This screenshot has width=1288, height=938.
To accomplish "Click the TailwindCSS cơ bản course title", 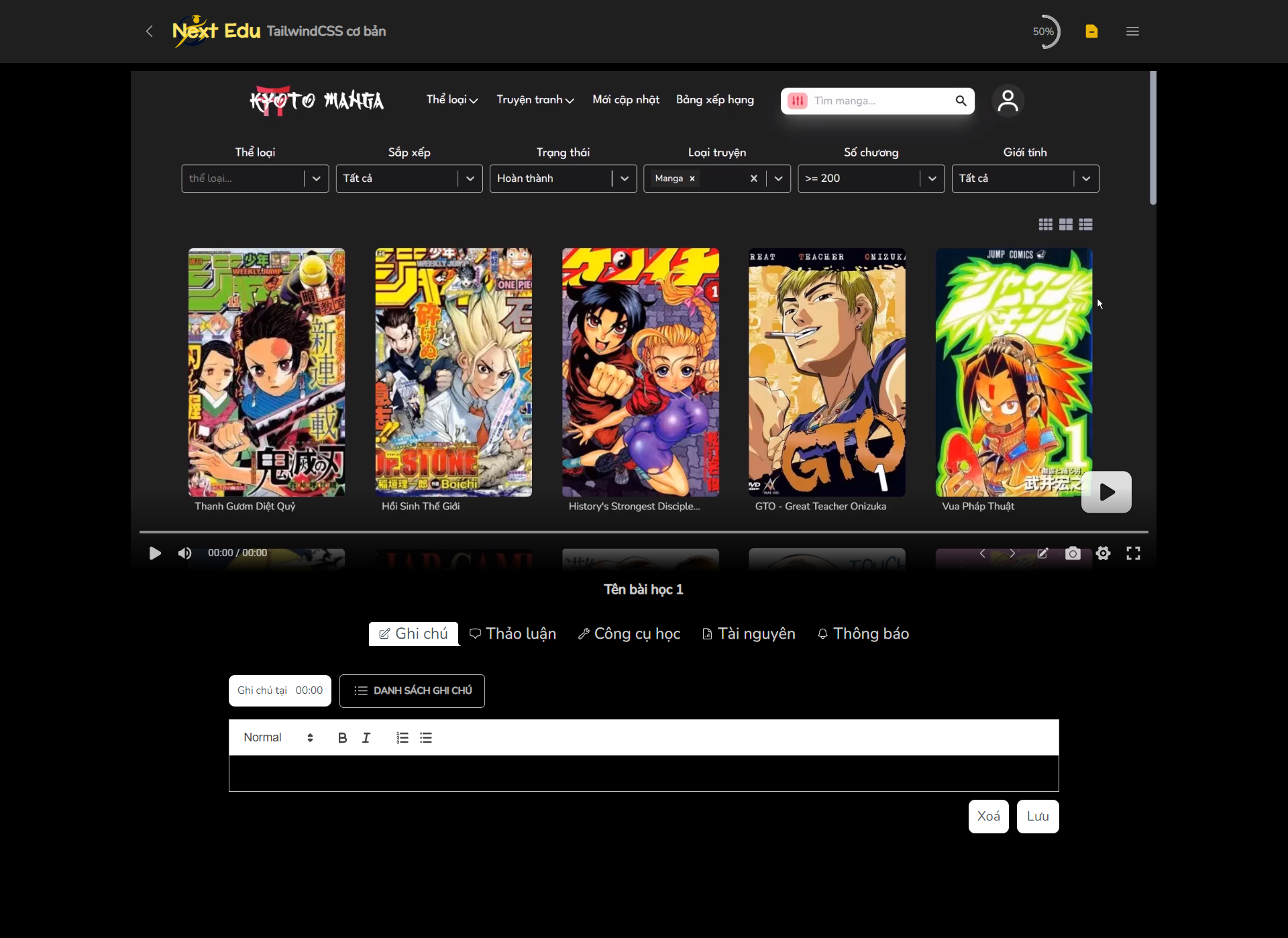I will [x=326, y=31].
